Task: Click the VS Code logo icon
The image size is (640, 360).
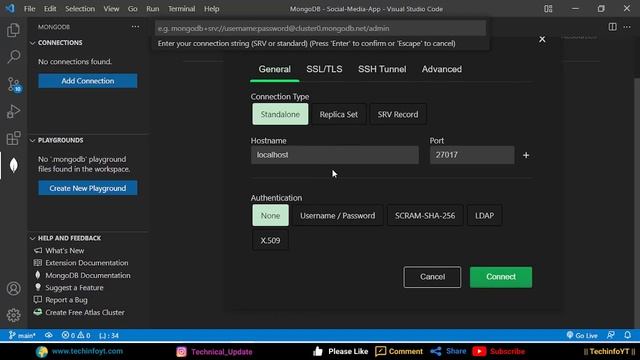Action: tap(10, 9)
